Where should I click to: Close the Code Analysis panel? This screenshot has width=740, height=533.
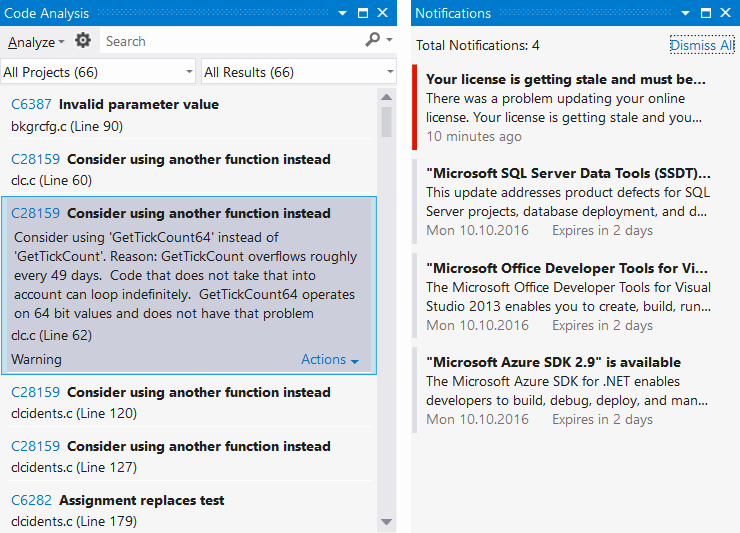(383, 13)
